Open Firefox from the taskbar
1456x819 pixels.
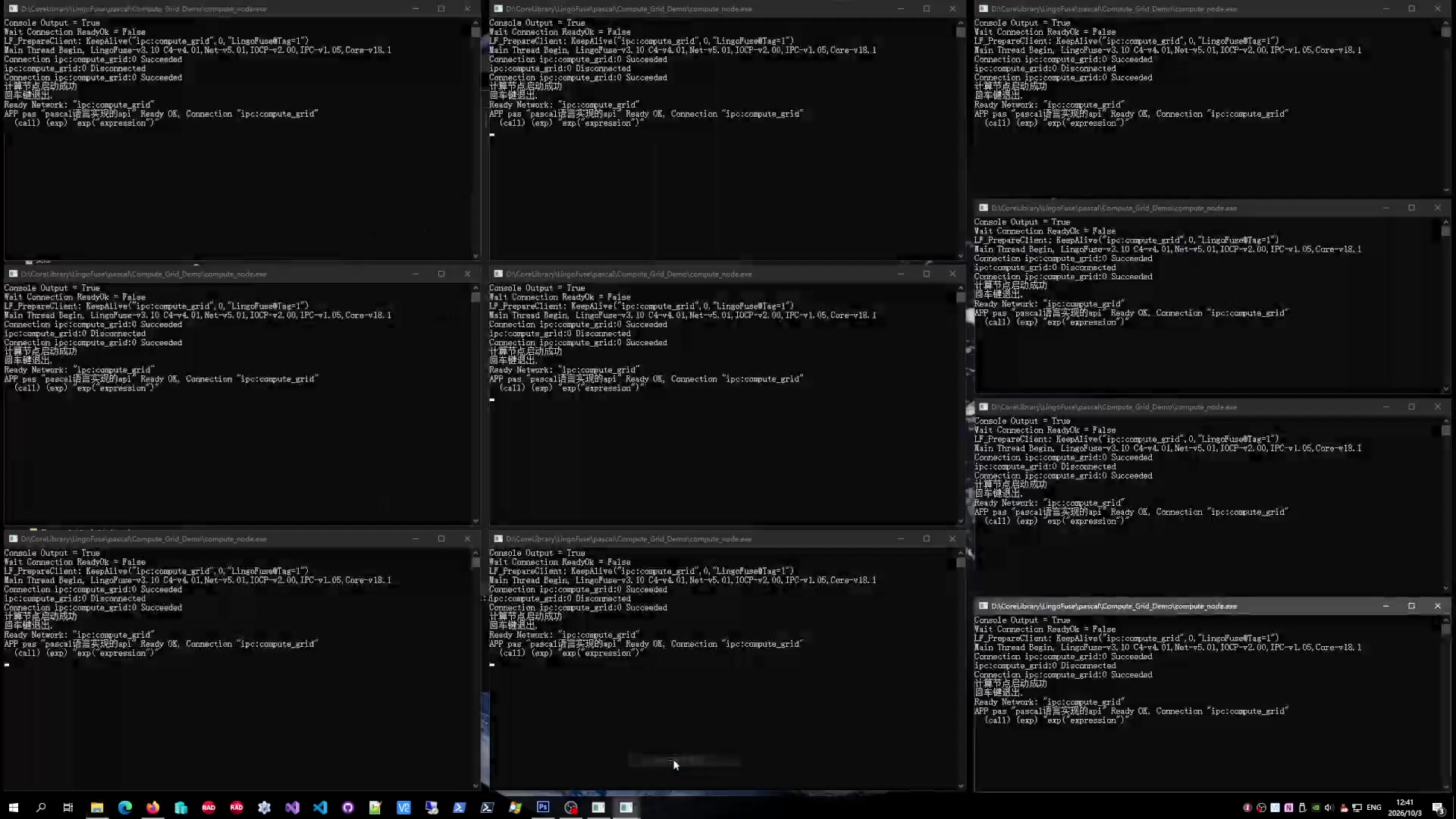[x=153, y=808]
